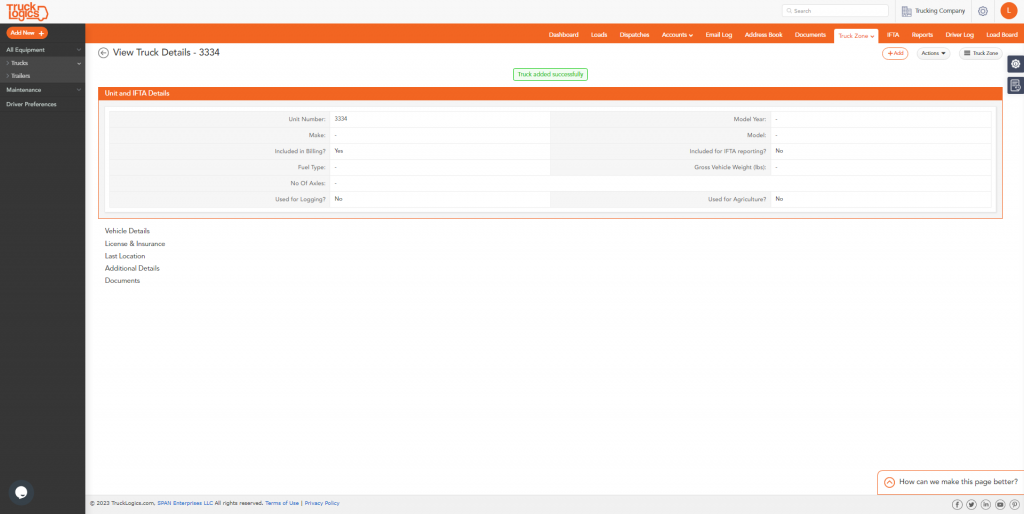Expand the License & Insurance section
This screenshot has width=1024, height=514.
point(135,244)
